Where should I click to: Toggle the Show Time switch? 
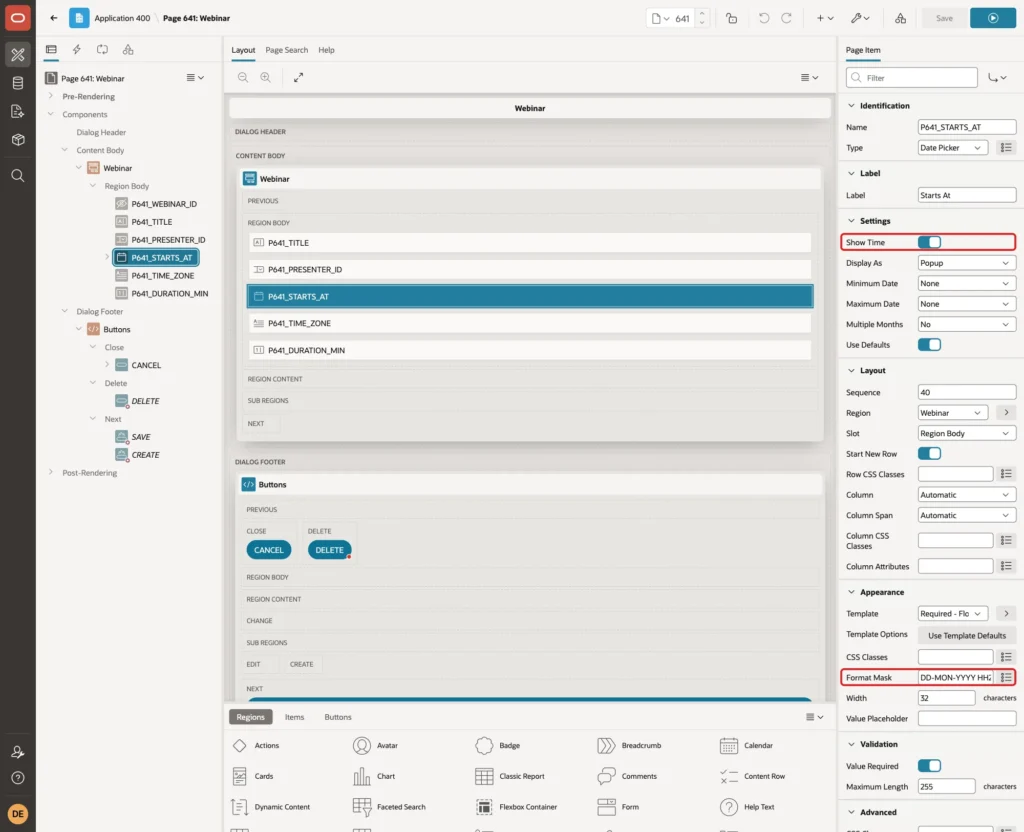(929, 242)
